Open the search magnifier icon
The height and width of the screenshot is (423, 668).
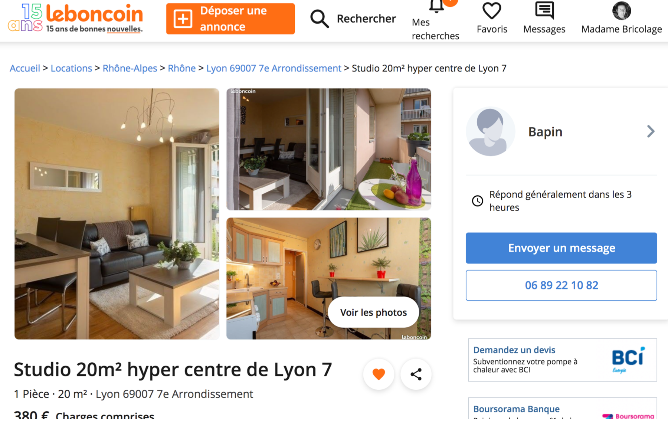pyautogui.click(x=319, y=19)
